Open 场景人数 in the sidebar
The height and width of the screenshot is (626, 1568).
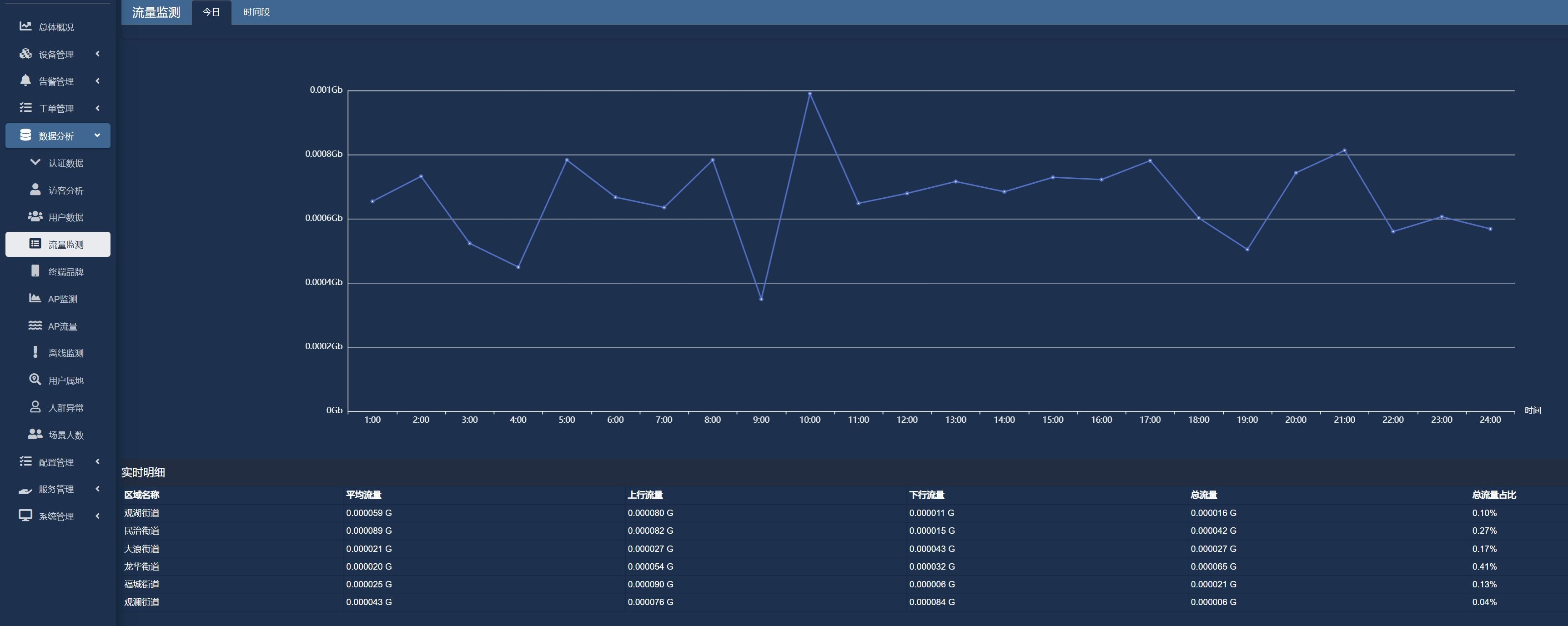coord(66,434)
